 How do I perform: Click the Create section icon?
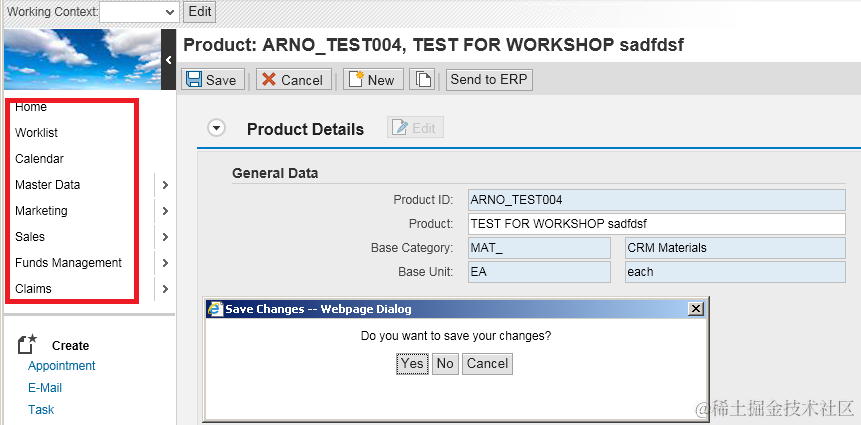28,345
